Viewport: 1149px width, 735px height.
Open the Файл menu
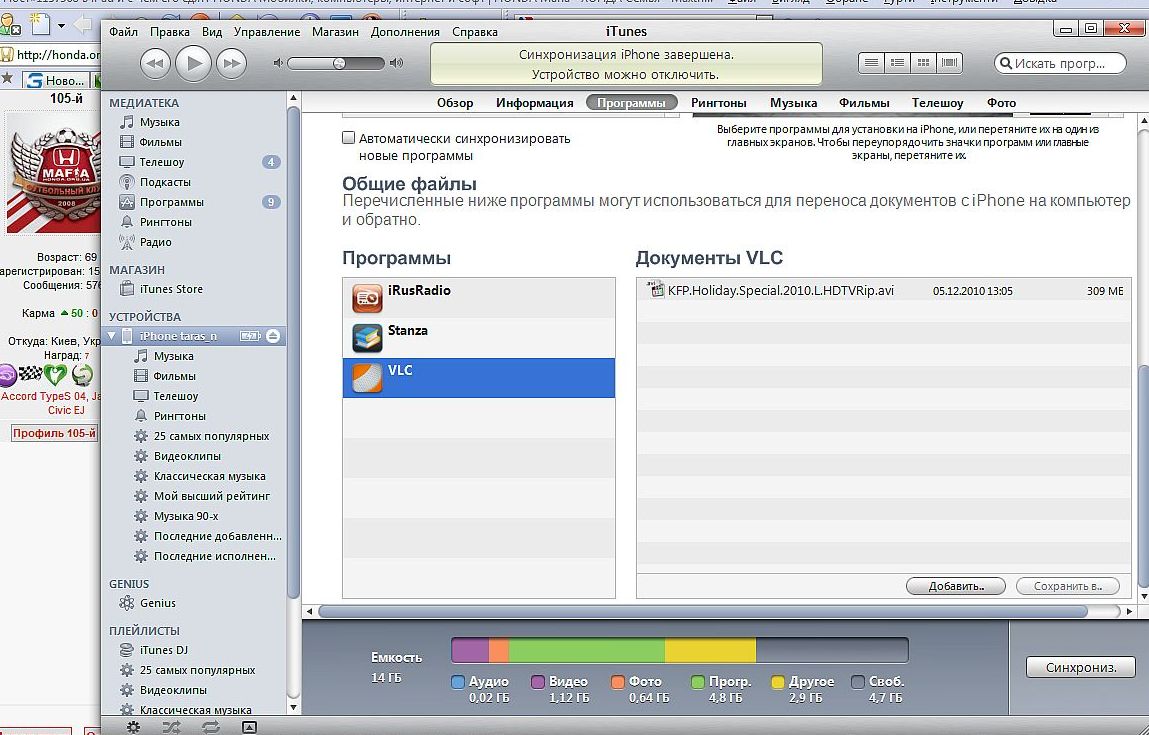coord(123,32)
